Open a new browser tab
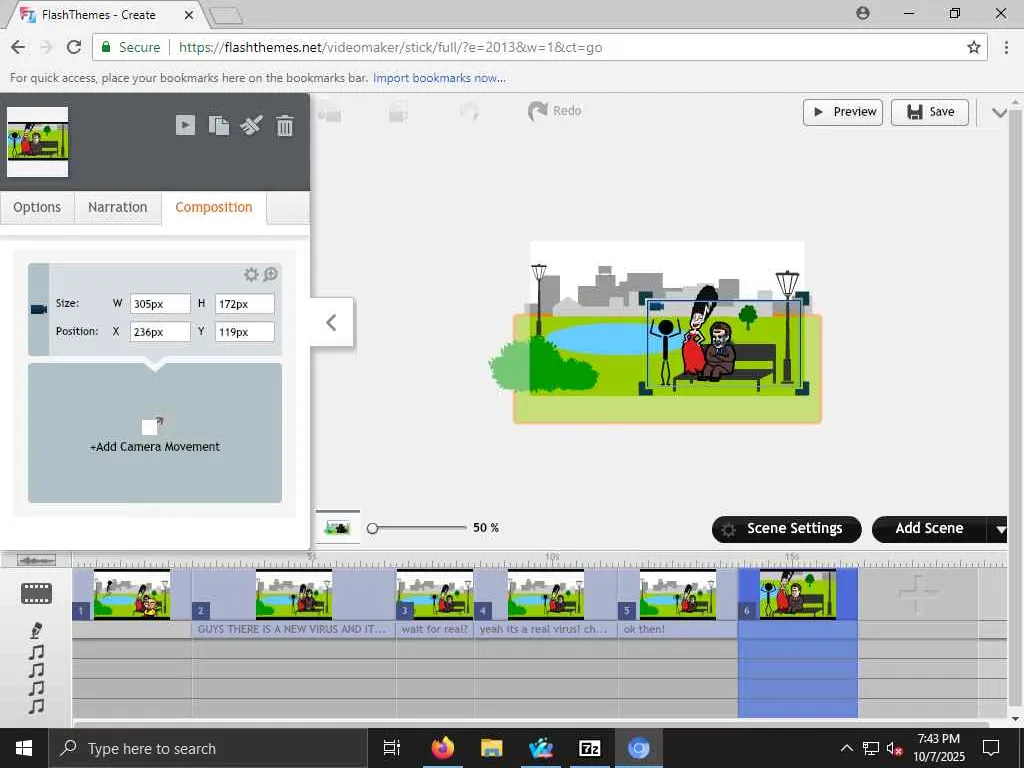This screenshot has width=1024, height=768. click(x=227, y=16)
